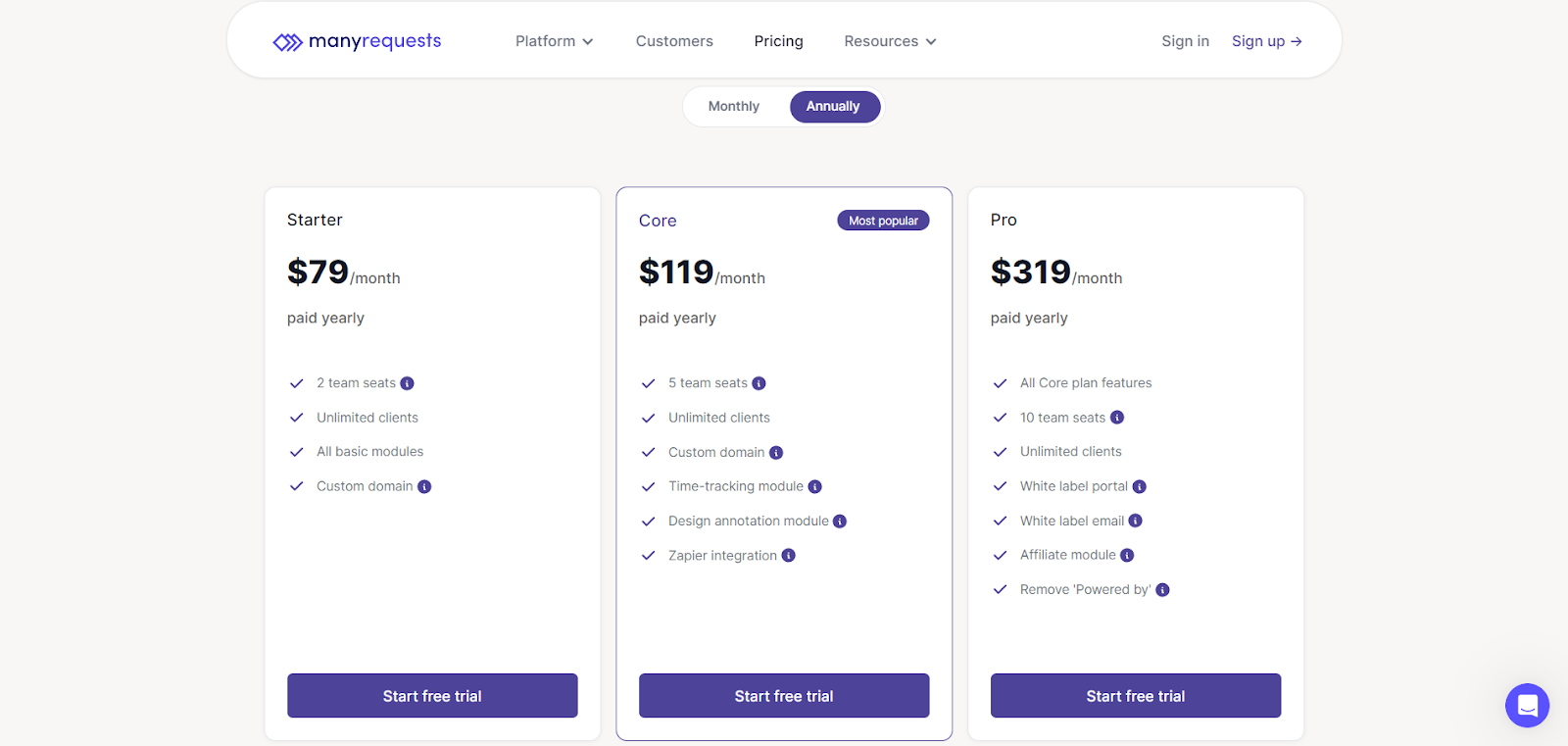Click Sign in at the top right
1568x746 pixels.
point(1185,41)
